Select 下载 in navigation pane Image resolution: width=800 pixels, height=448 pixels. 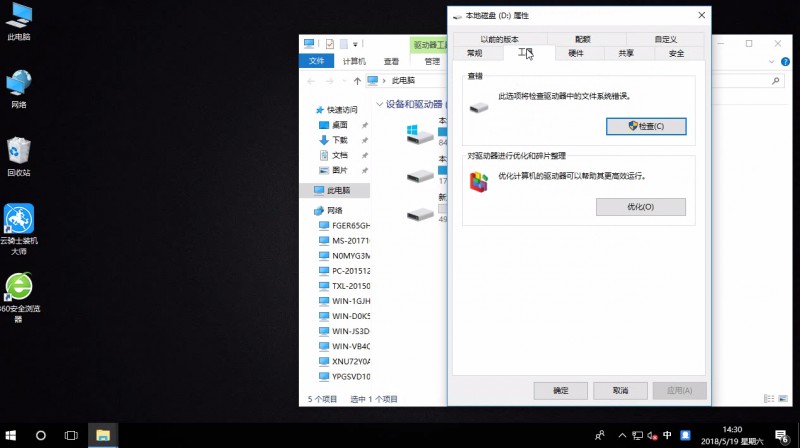[334, 140]
